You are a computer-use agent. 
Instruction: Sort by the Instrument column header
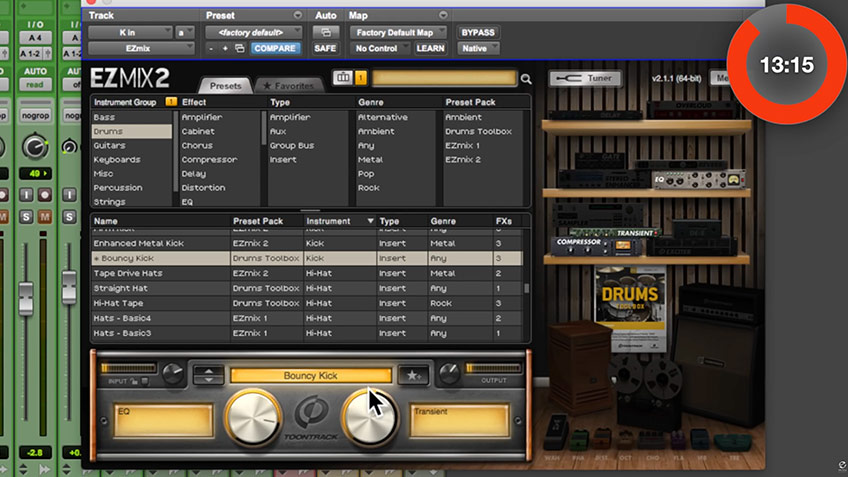tap(339, 221)
